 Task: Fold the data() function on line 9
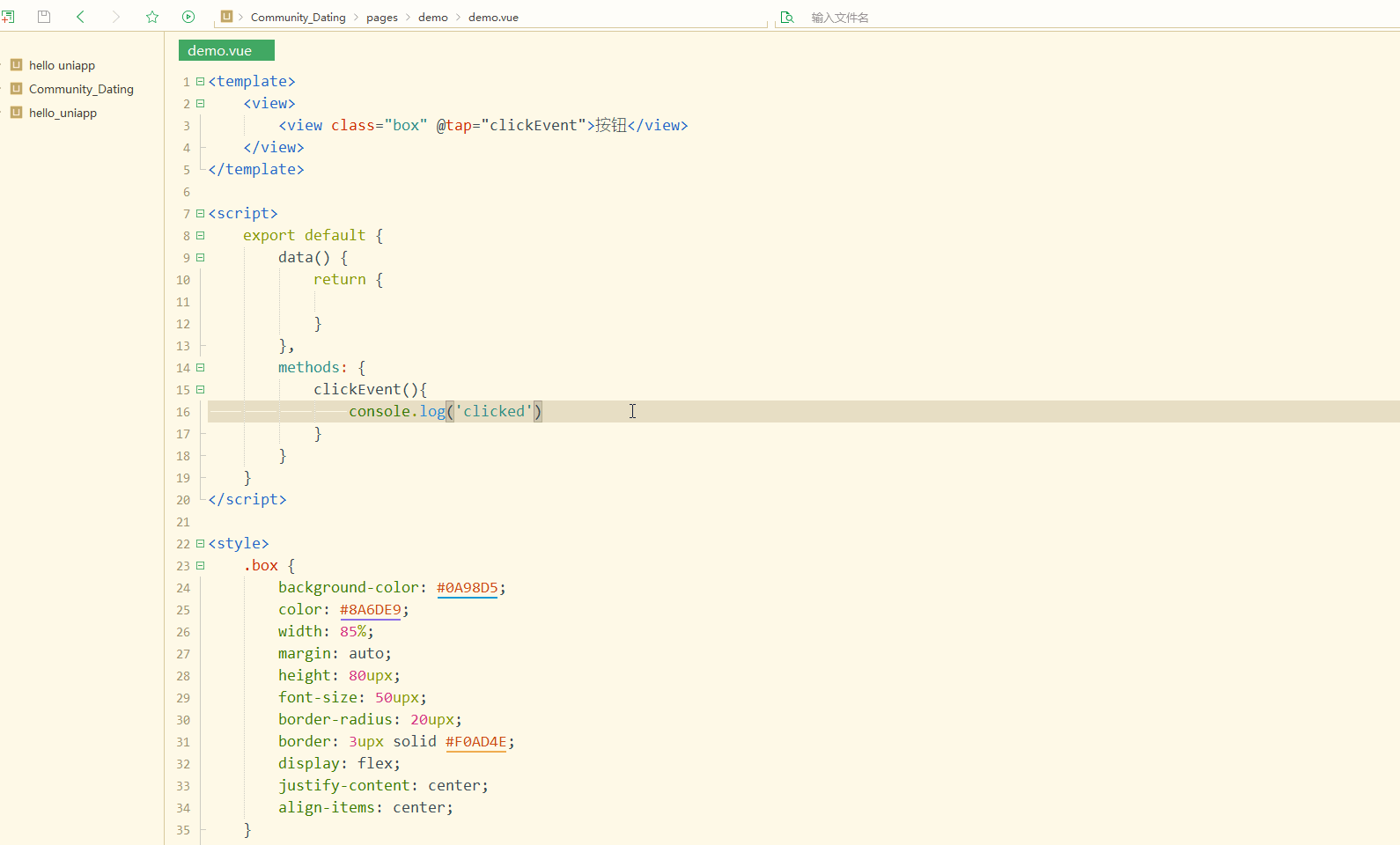(x=201, y=257)
